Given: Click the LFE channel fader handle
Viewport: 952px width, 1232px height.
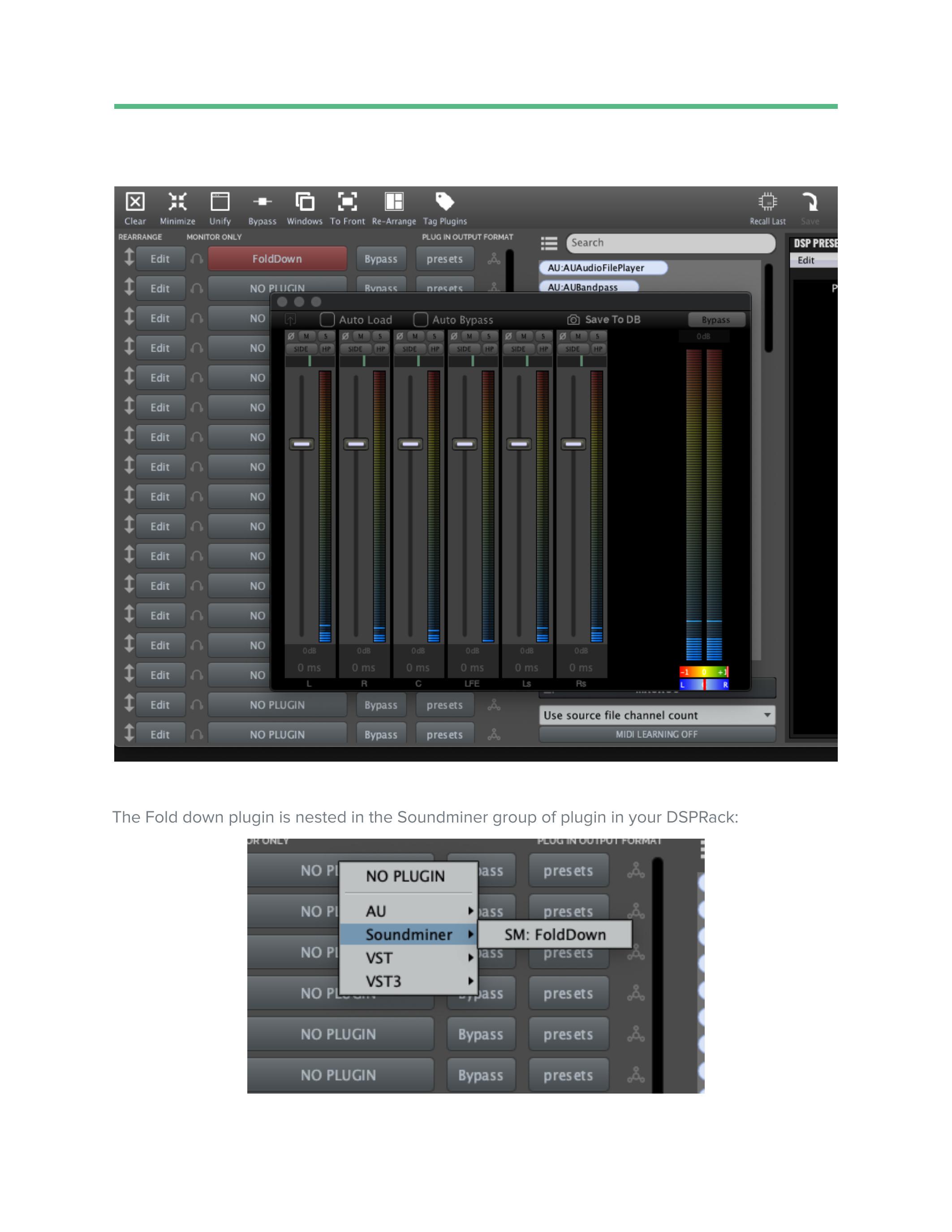Looking at the screenshot, I should click(x=464, y=444).
